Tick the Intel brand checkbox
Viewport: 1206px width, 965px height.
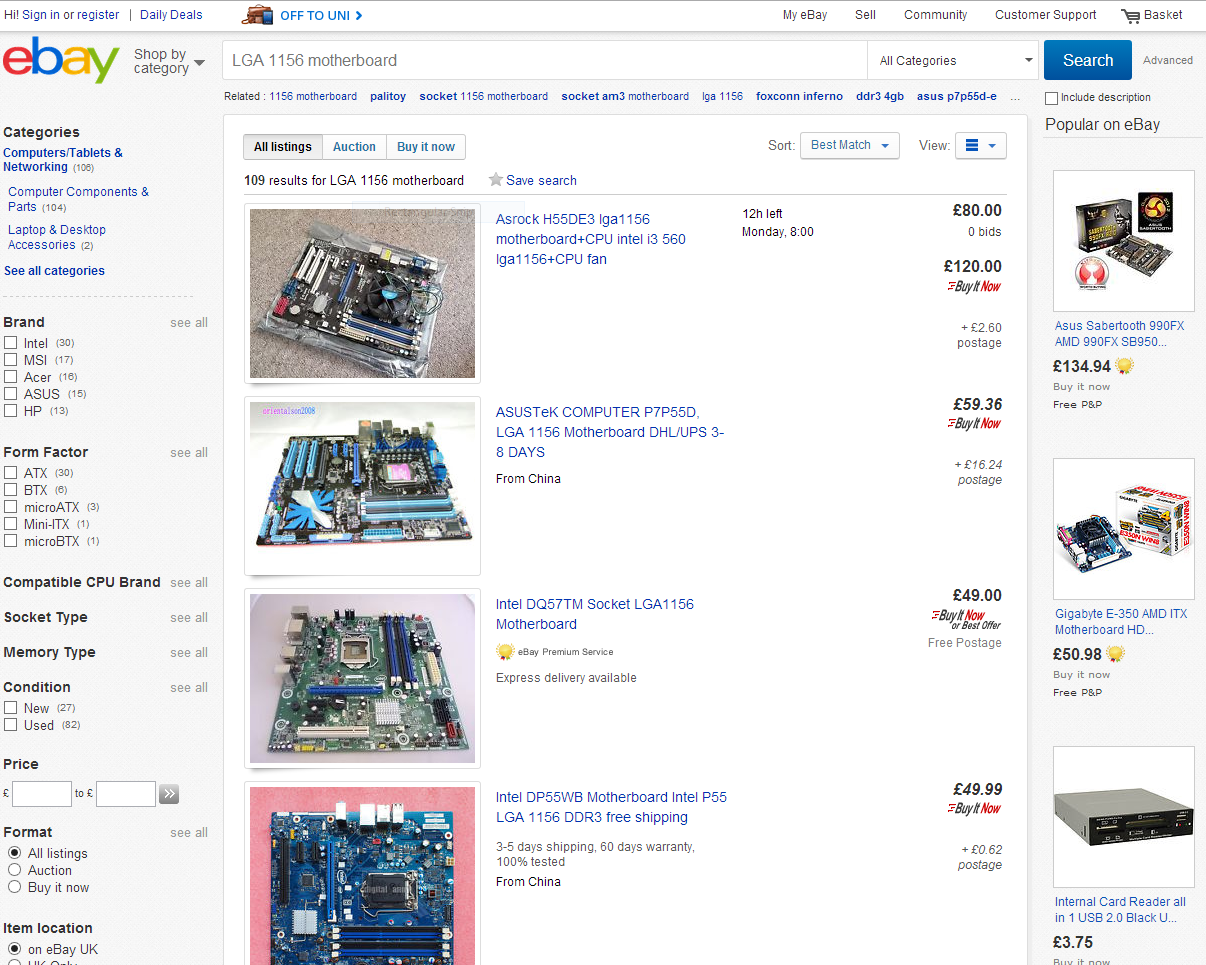point(10,343)
